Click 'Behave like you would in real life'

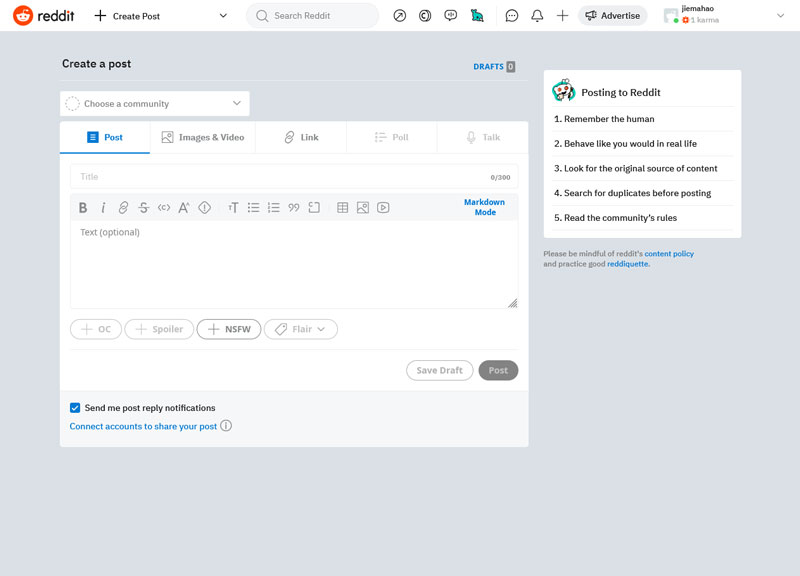[630, 144]
